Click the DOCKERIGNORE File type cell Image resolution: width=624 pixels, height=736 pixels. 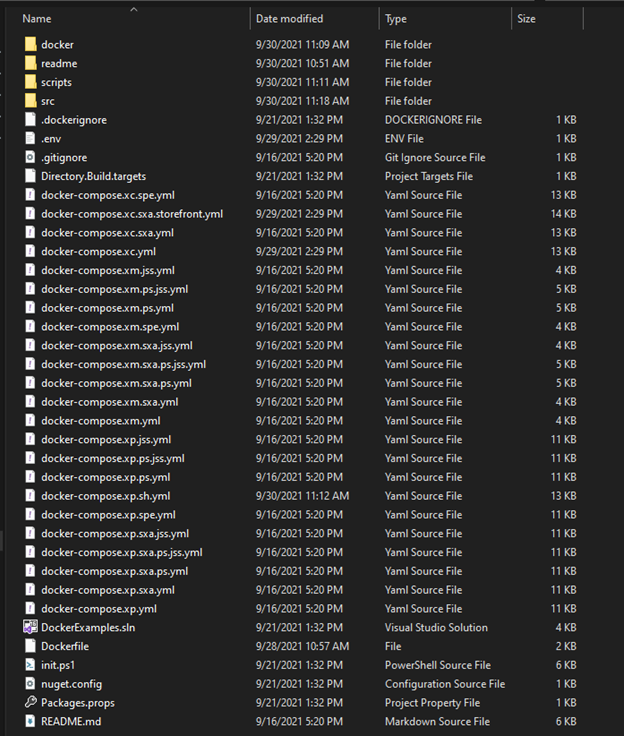pos(433,120)
